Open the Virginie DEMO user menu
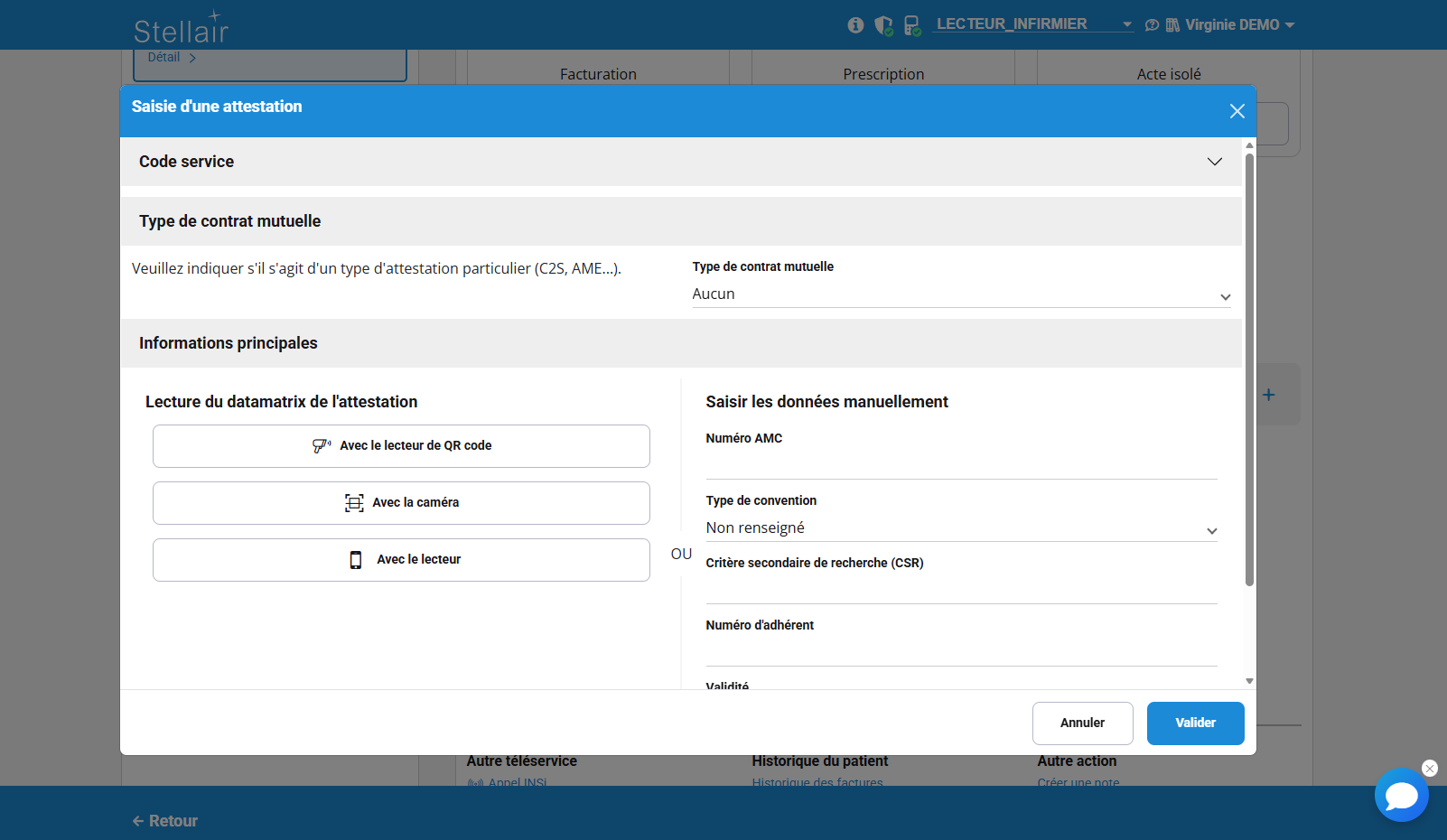1447x840 pixels. click(x=1239, y=25)
